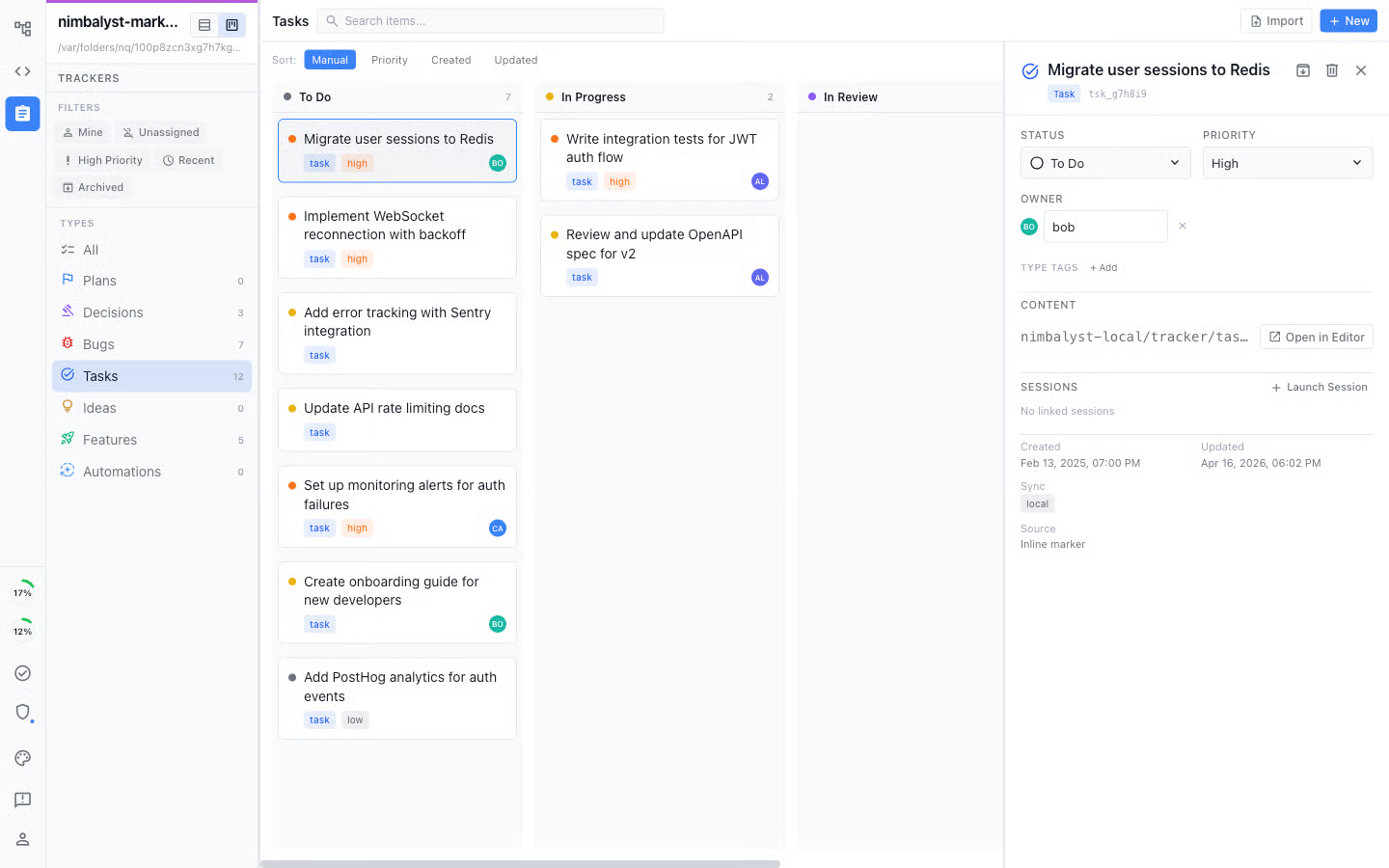Open the code view icon in left rail
Viewport: 1389px width, 868px height.
(x=22, y=71)
